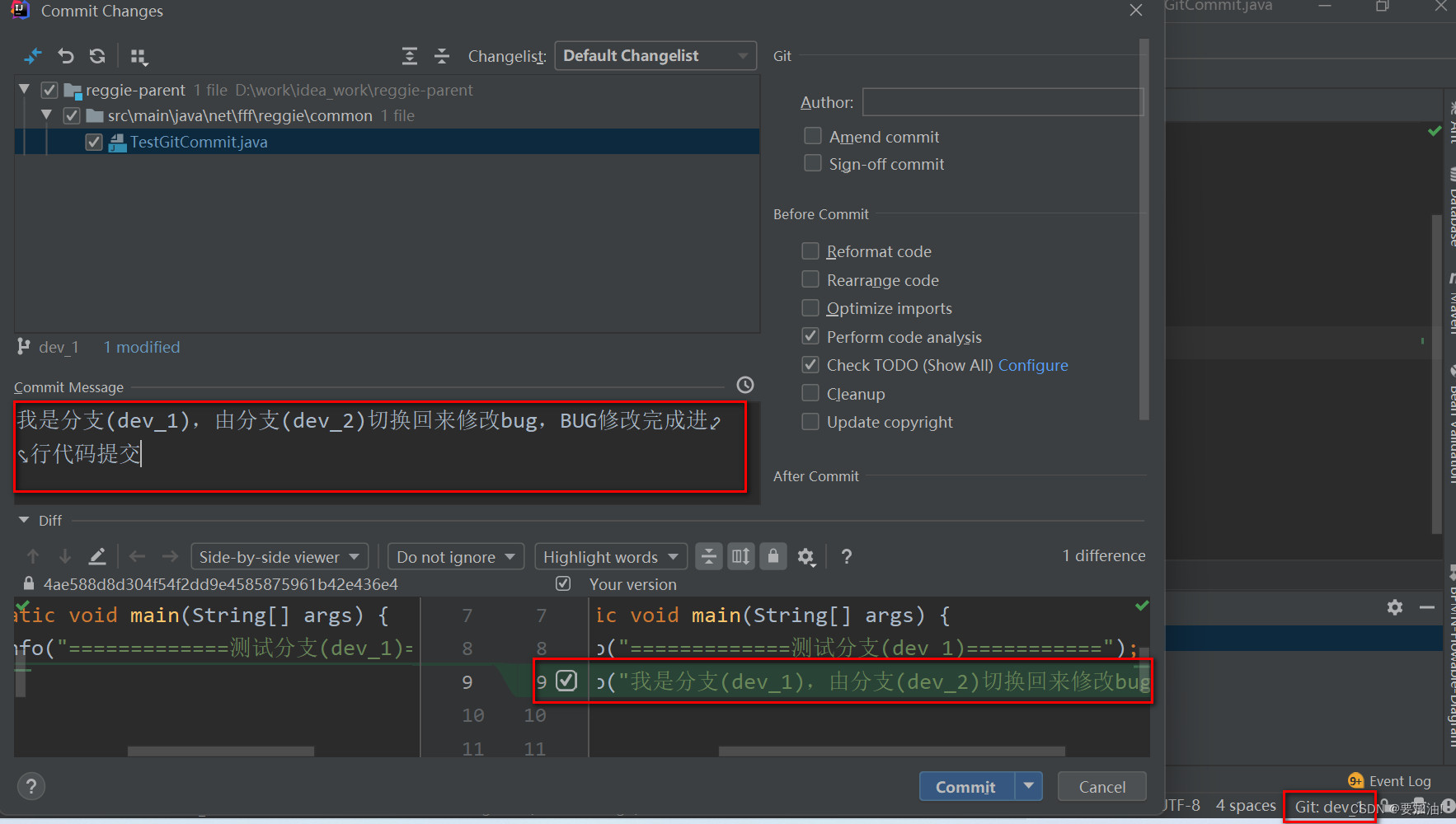This screenshot has height=824, width=1456.
Task: Click in the Author input field
Action: (1003, 102)
